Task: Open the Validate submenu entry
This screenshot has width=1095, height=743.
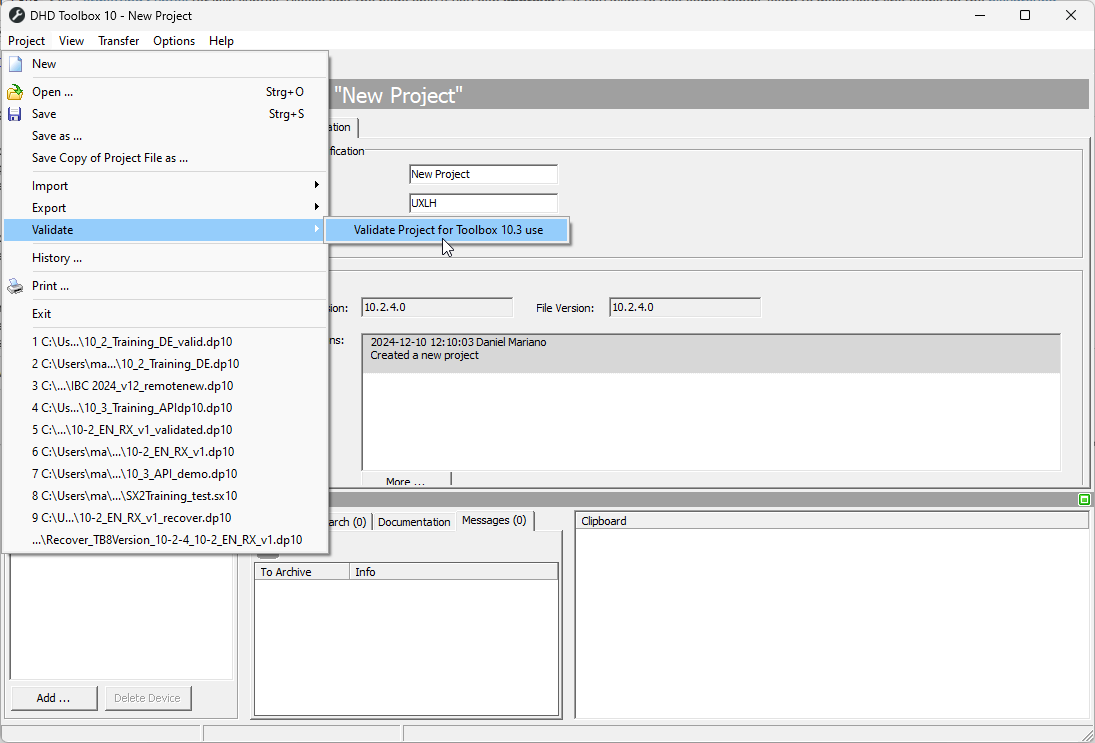Action: (165, 230)
